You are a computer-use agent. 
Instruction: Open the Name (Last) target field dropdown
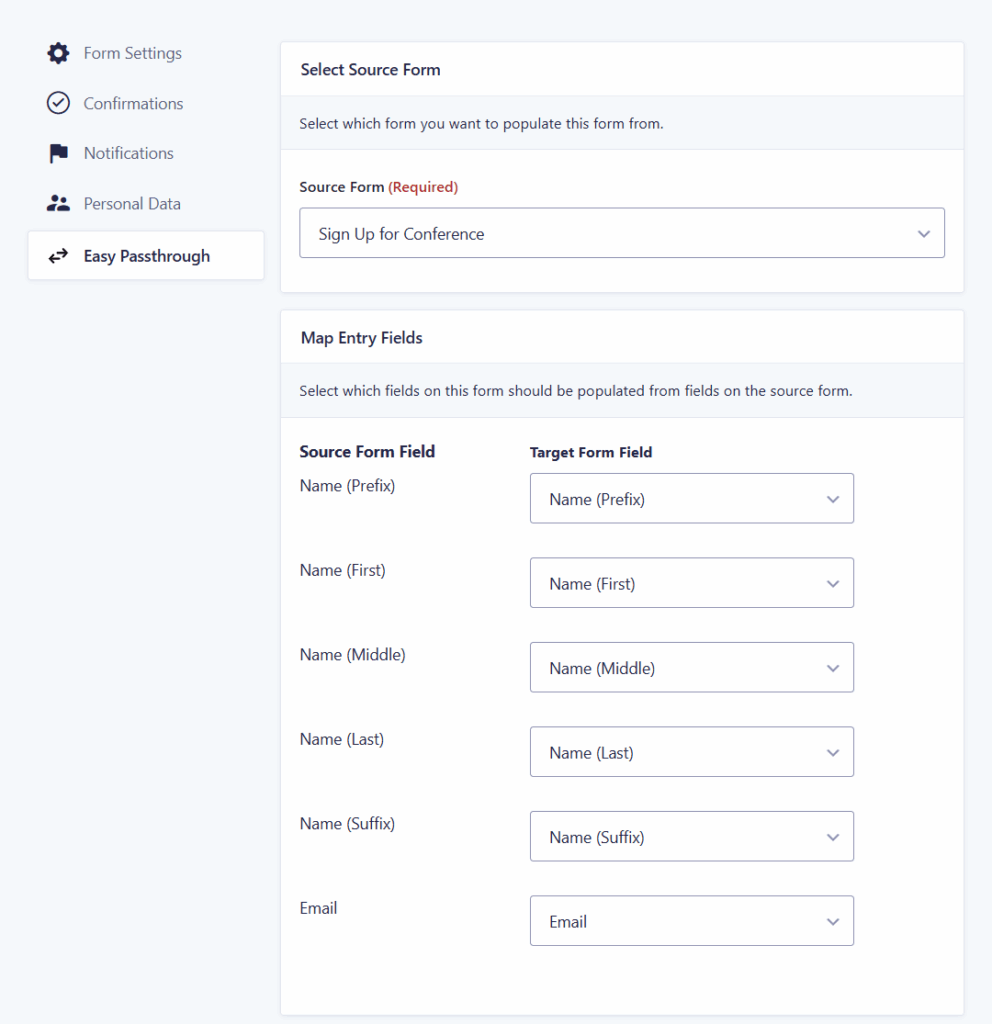click(692, 752)
